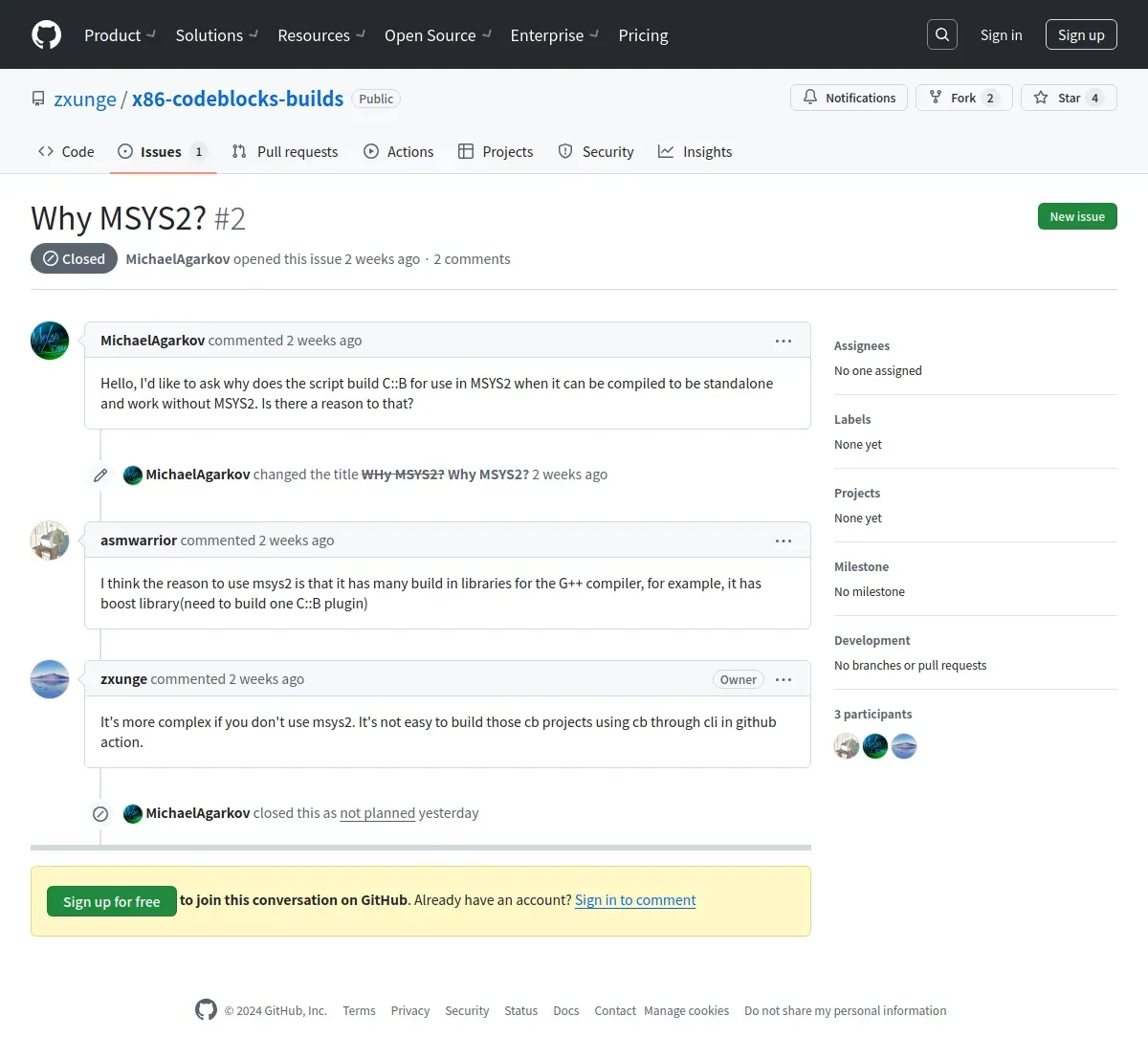Click Do not share my personal information
This screenshot has width=1148, height=1060.
tap(846, 1010)
